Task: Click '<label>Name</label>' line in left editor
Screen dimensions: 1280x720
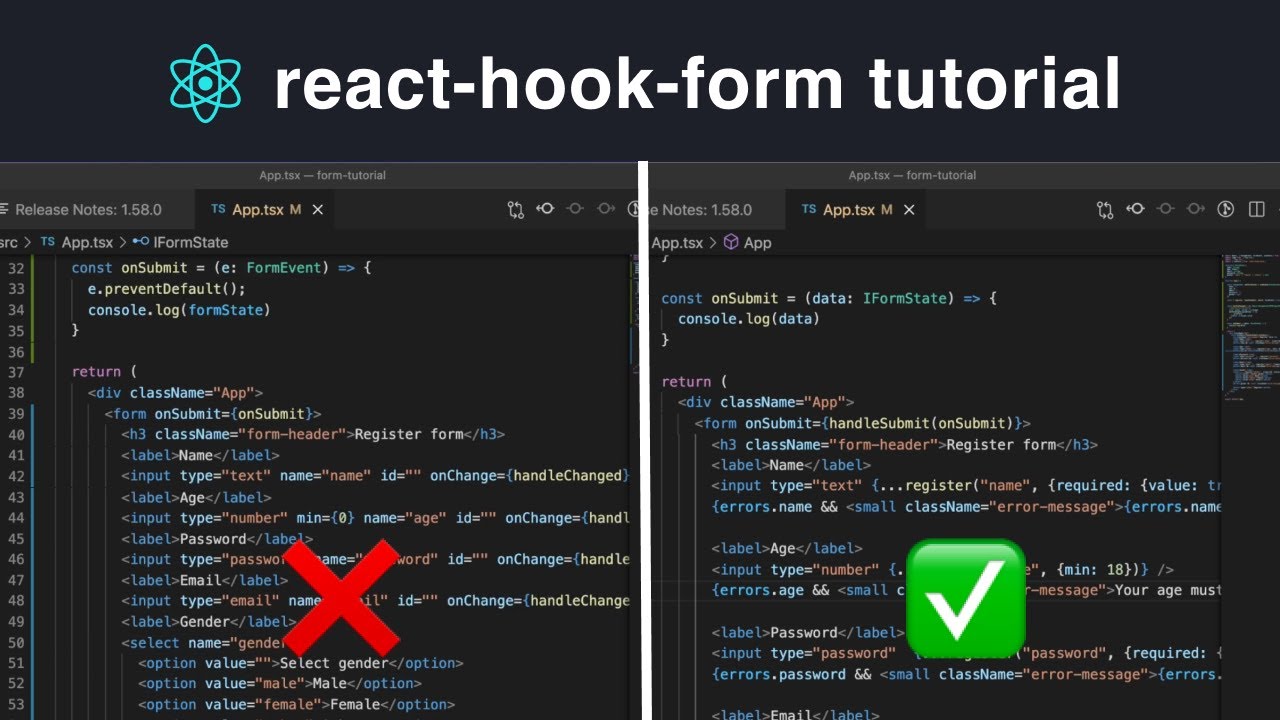Action: (x=200, y=455)
